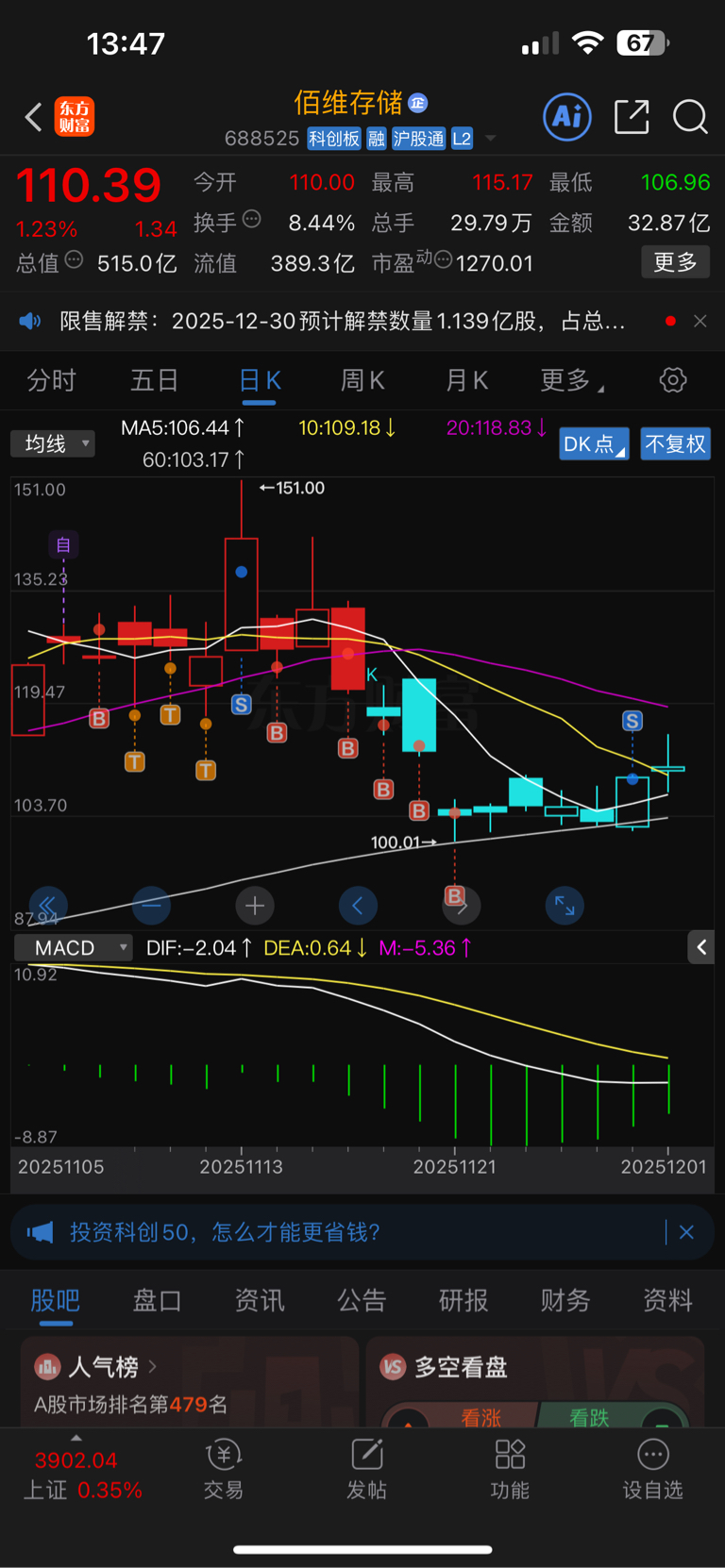Zoom in the K-line chart plus
This screenshot has height=1568, width=725.
pyautogui.click(x=255, y=906)
